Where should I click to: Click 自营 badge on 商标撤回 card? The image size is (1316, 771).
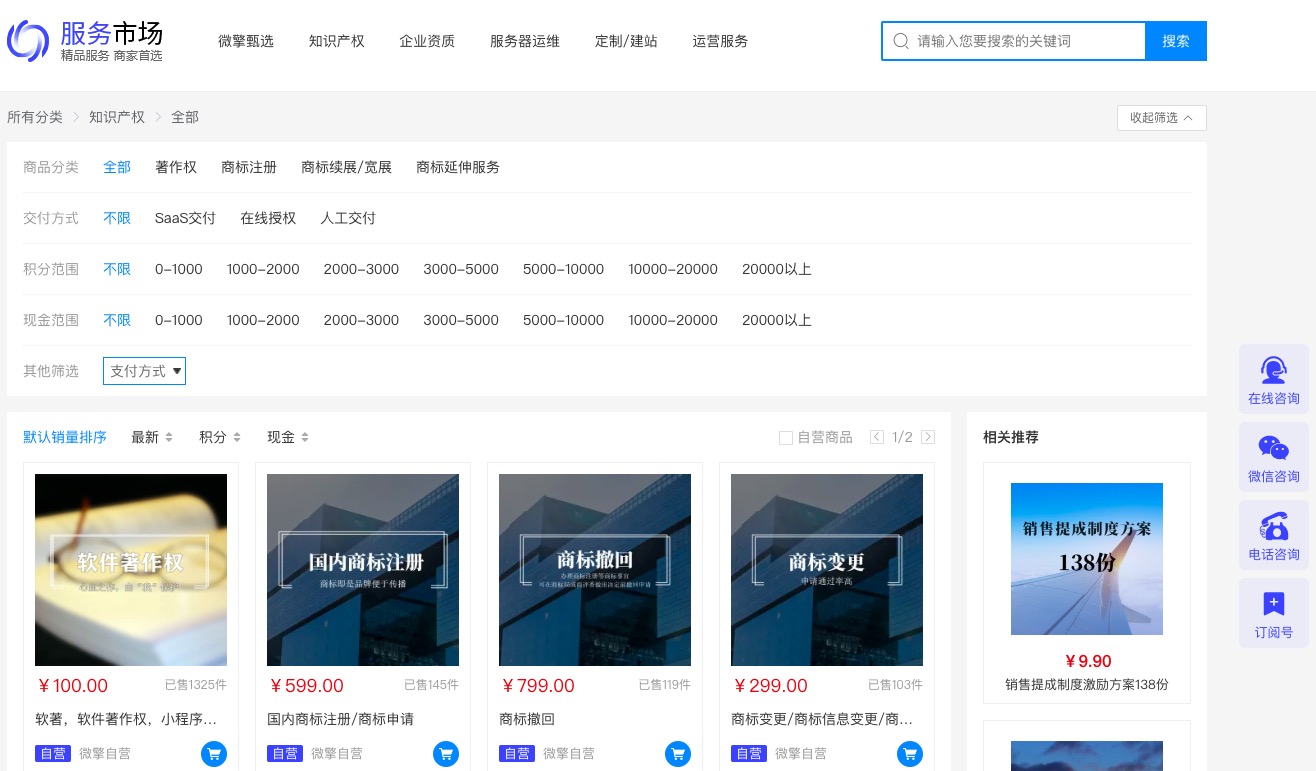pos(517,754)
